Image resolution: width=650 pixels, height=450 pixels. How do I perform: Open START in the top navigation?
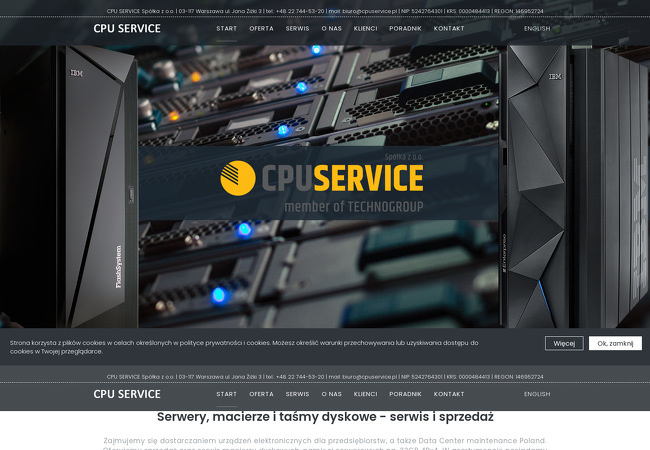coord(226,29)
